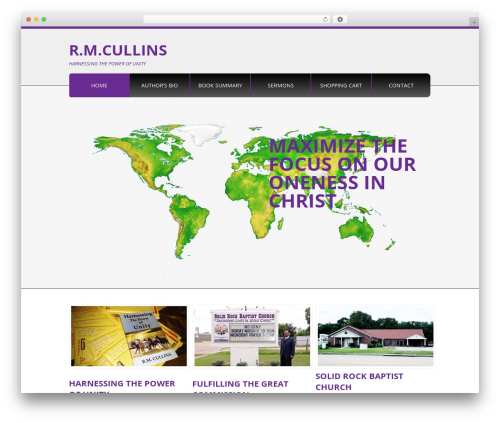Click the browser reload icon
Viewport: 500px width, 423px height.
tap(325, 19)
